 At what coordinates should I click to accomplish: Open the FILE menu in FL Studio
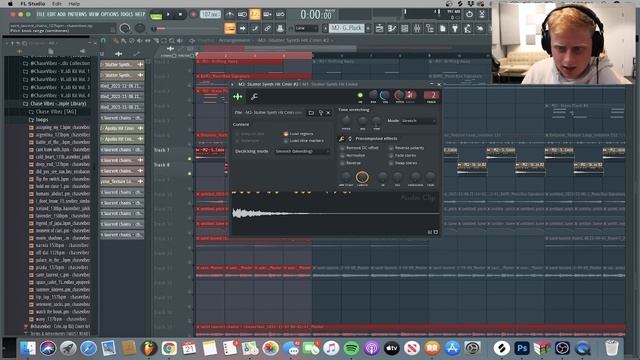(40, 14)
